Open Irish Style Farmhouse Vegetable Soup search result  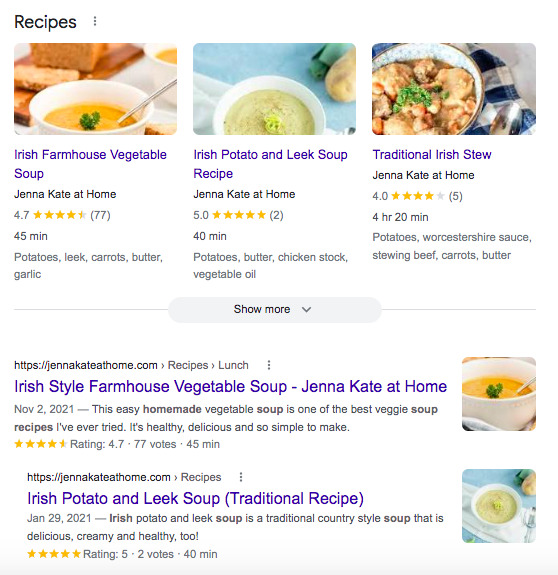pyautogui.click(x=231, y=387)
